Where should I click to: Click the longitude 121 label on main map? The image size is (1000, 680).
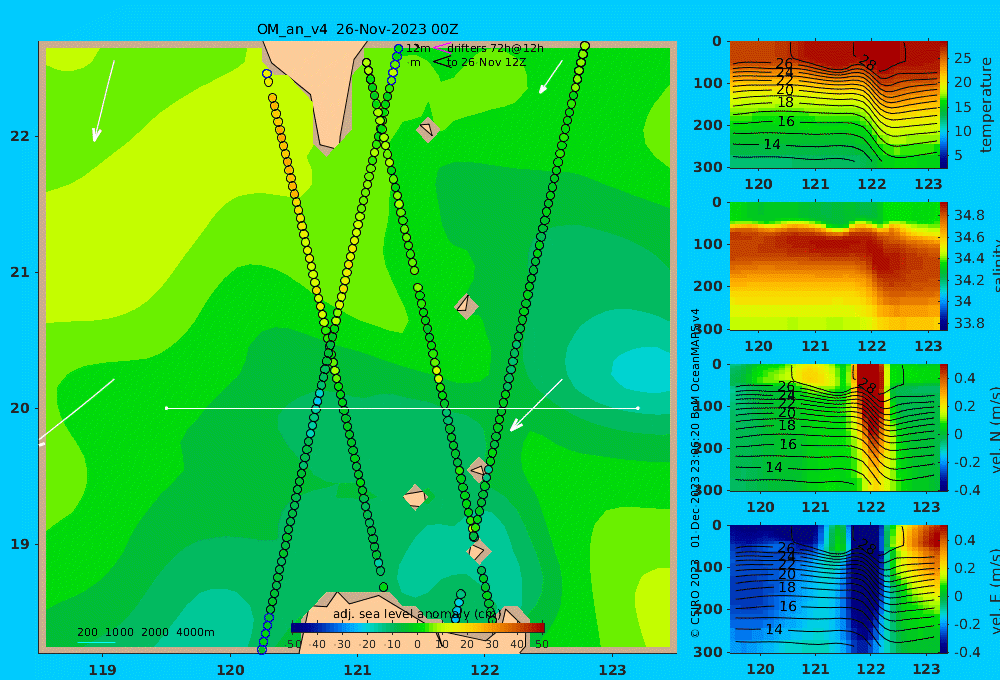[x=358, y=670]
